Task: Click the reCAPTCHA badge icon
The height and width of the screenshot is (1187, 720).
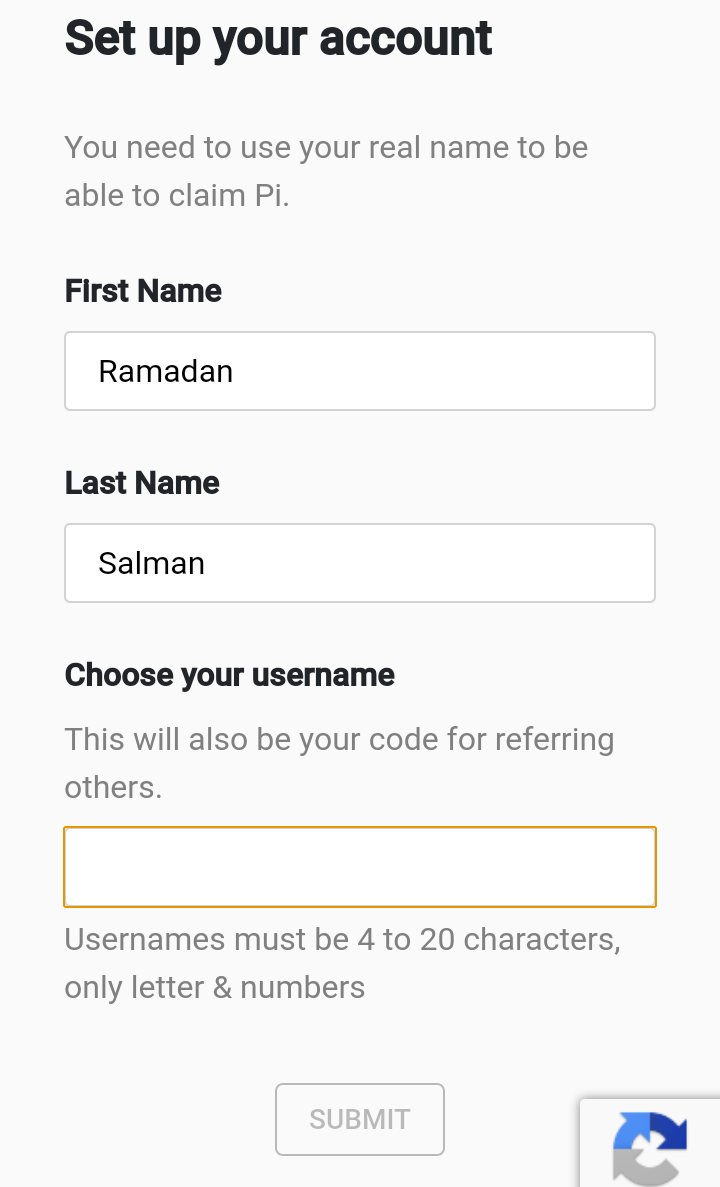Action: [x=650, y=1146]
